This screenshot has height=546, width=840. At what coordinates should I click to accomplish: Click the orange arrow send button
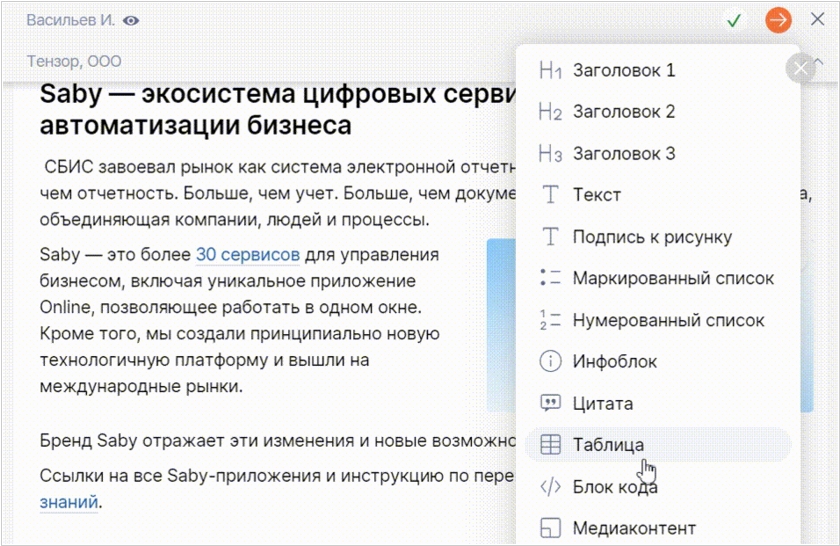point(778,20)
